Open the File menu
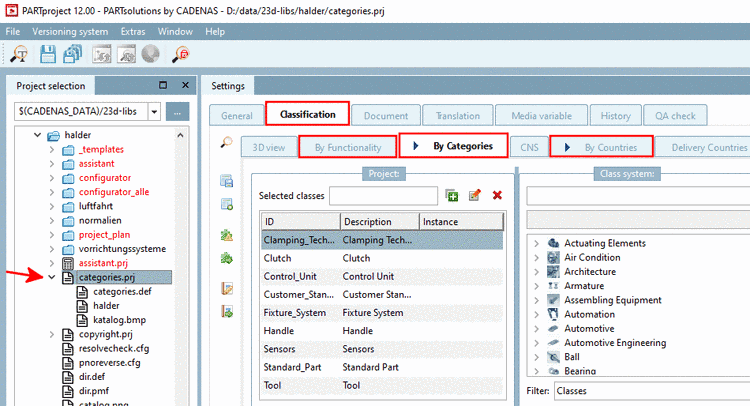The height and width of the screenshot is (406, 750). 13,32
